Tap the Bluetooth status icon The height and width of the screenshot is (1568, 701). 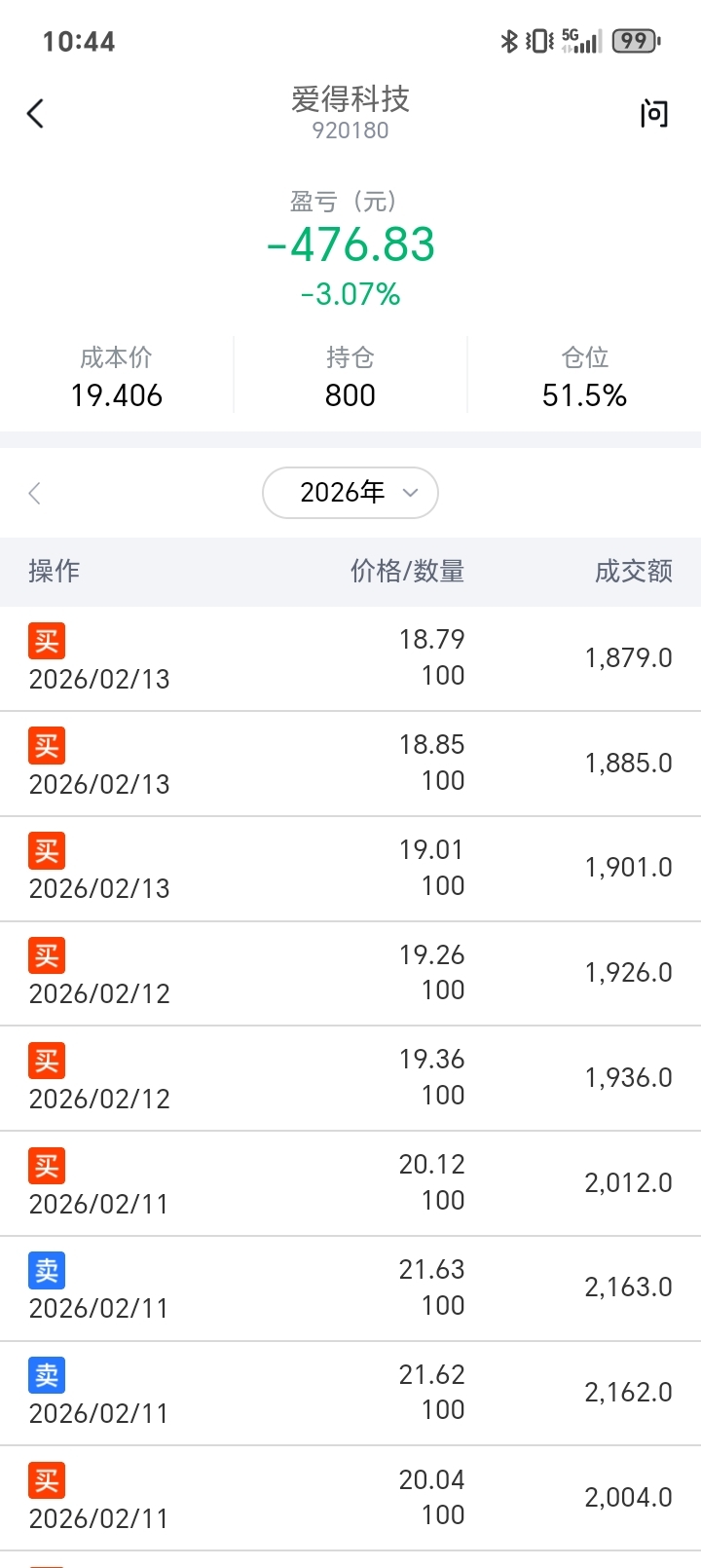click(508, 41)
